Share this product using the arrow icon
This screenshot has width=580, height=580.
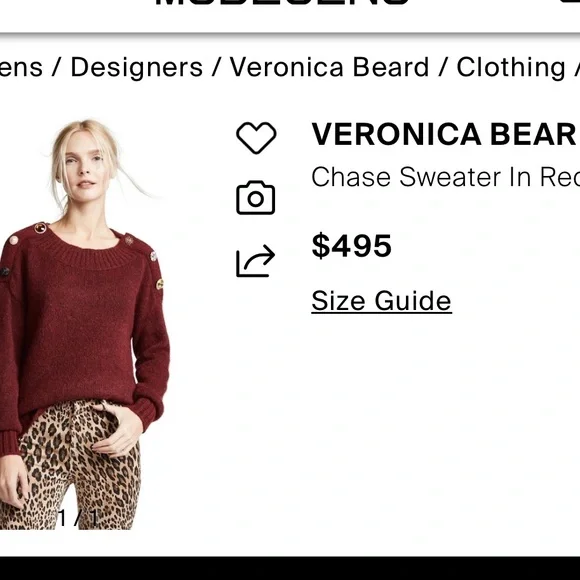(x=256, y=260)
